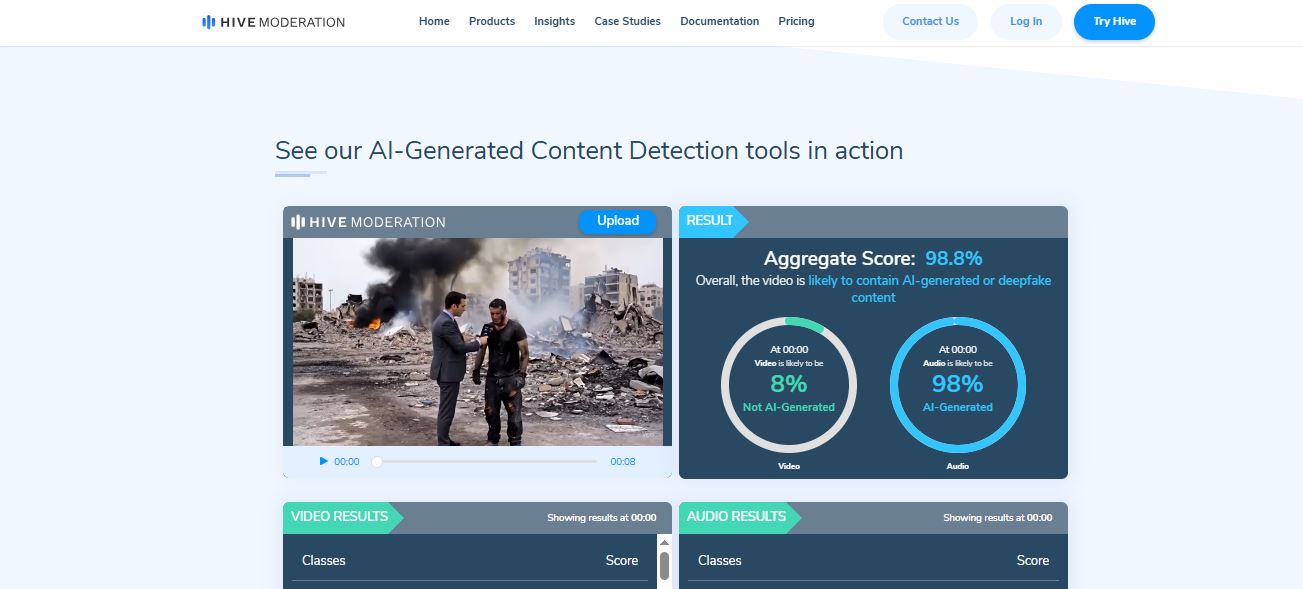Click the Hive logo inside the video panel

[368, 222]
